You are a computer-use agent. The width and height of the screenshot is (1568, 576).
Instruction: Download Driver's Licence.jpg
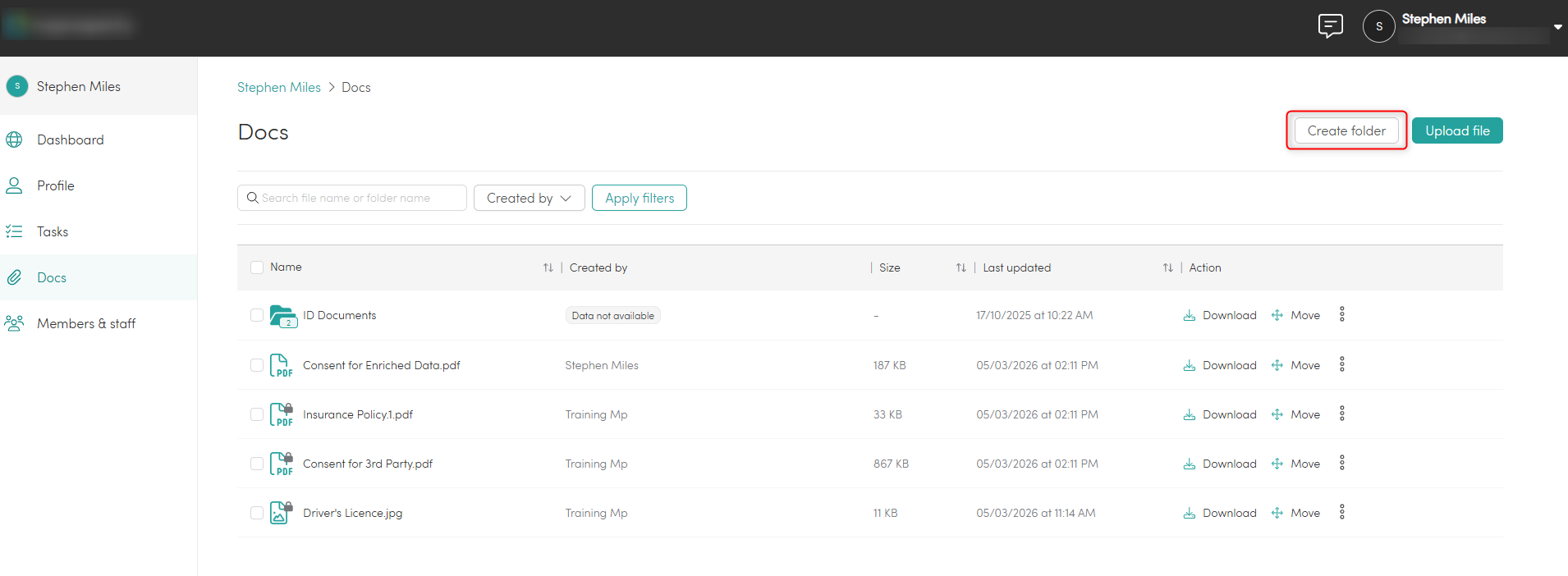[x=1220, y=513]
